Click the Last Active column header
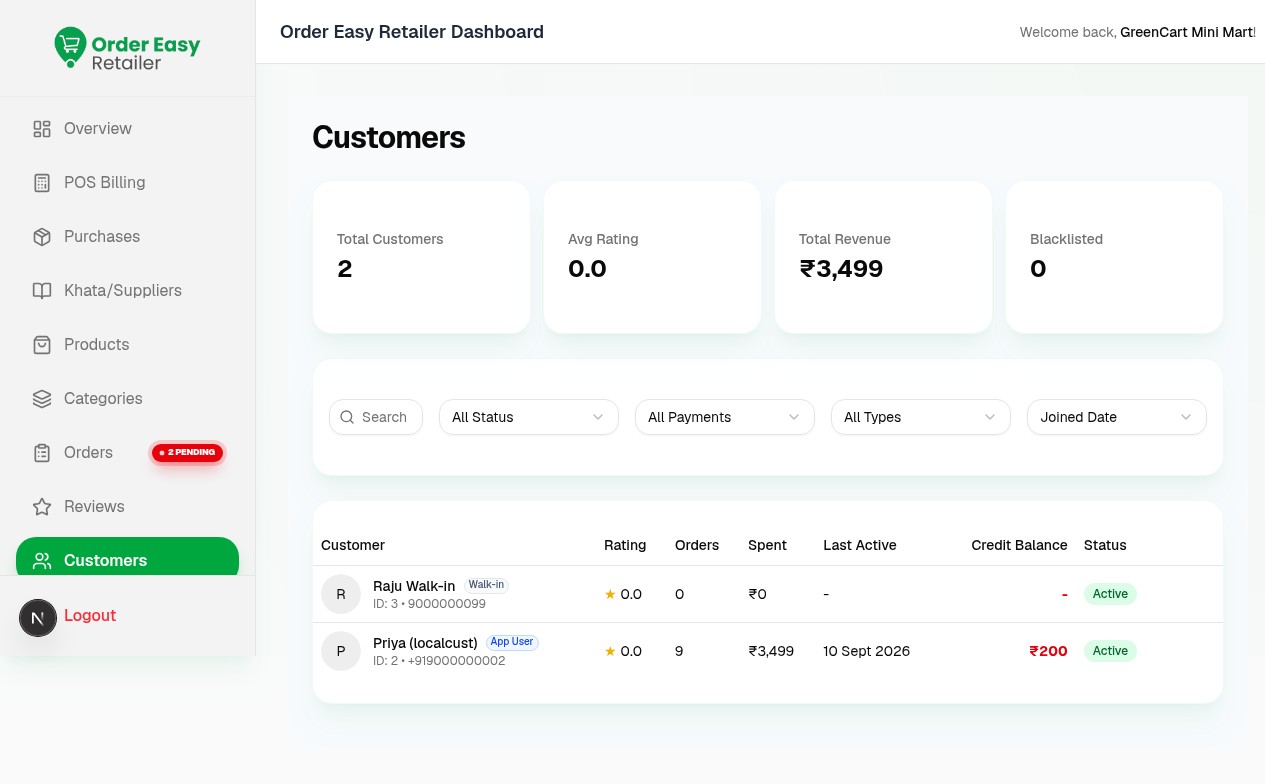Screen dimensions: 1265x784 (x=860, y=545)
